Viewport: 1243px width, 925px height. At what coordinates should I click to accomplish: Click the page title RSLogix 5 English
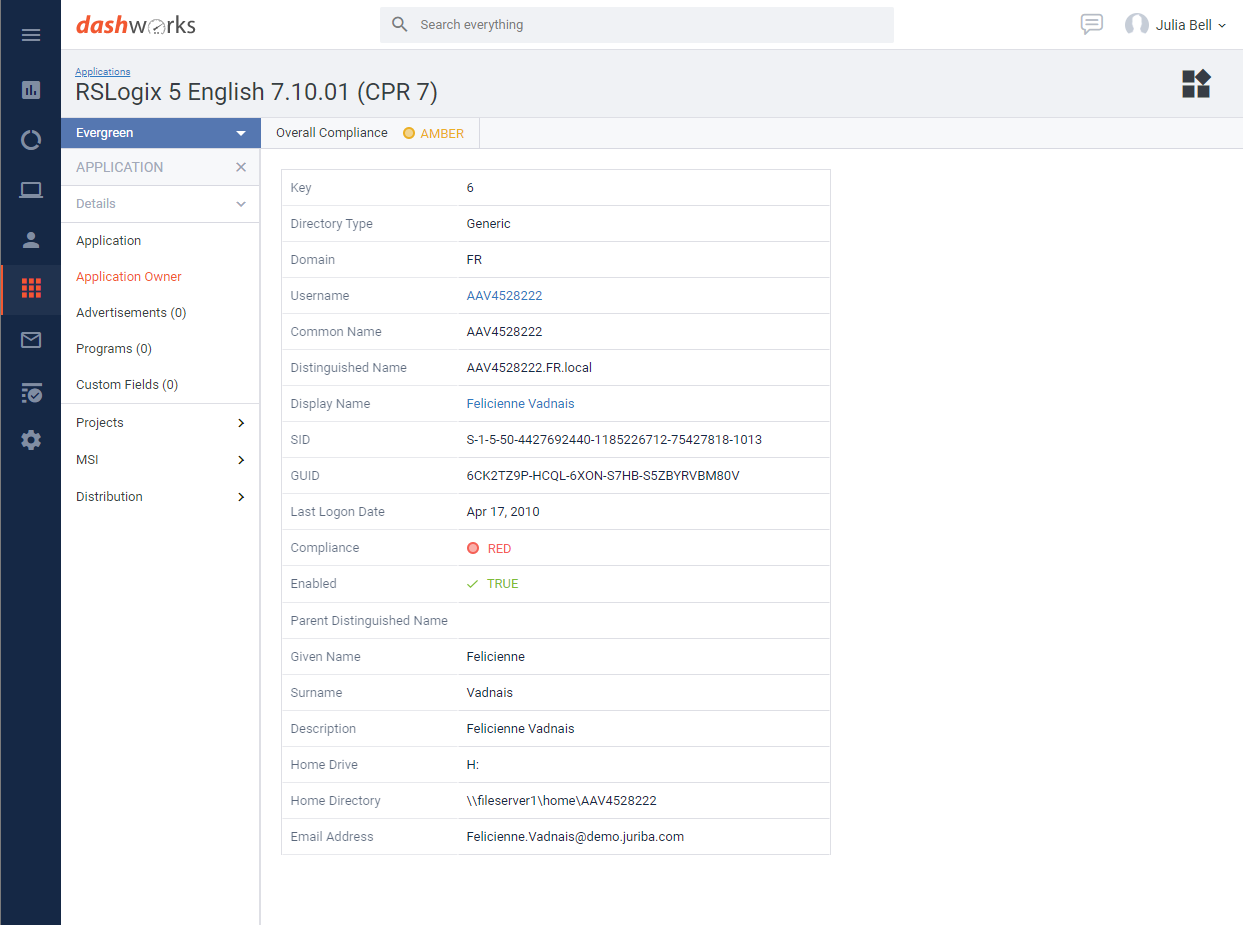257,92
